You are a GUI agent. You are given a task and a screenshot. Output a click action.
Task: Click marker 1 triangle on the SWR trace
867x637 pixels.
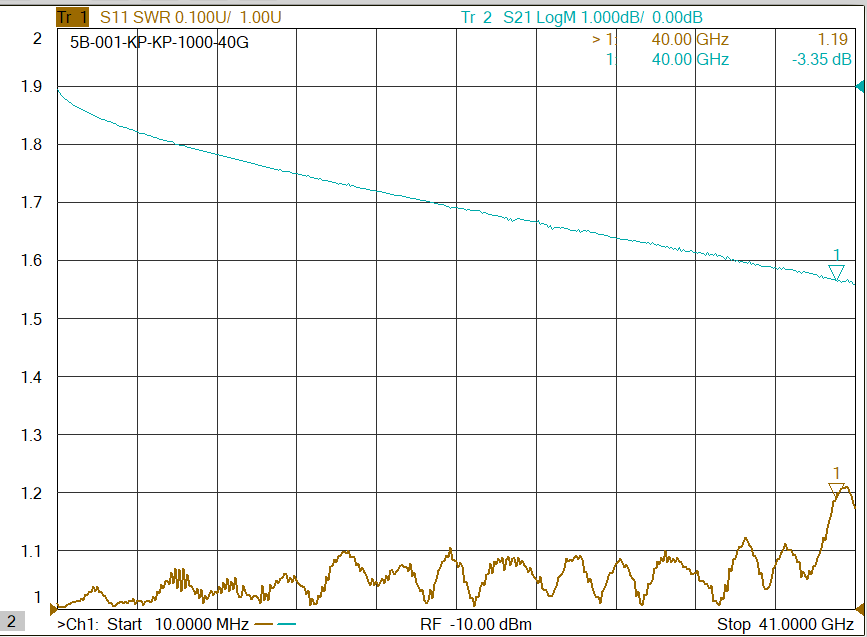point(836,490)
